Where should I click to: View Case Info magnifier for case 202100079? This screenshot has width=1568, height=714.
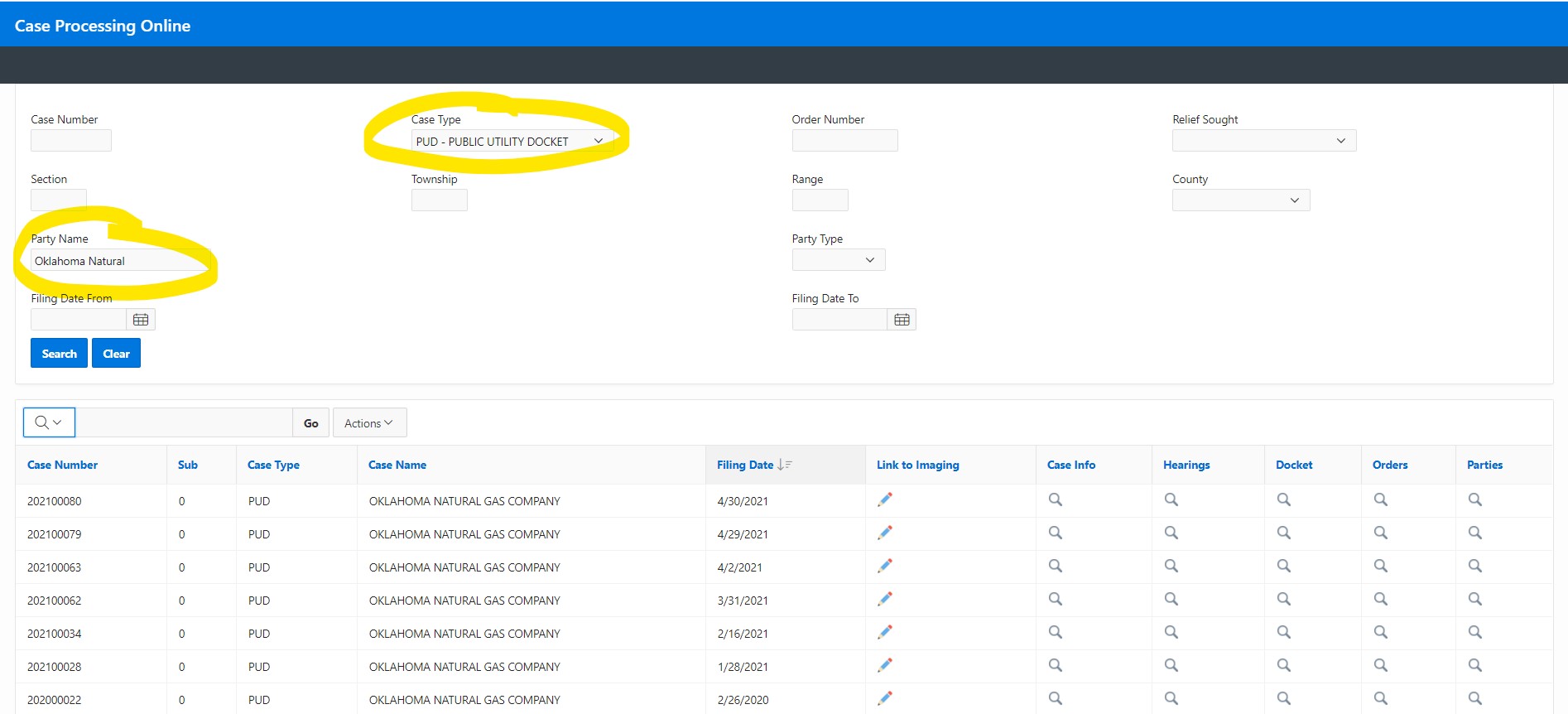1056,533
